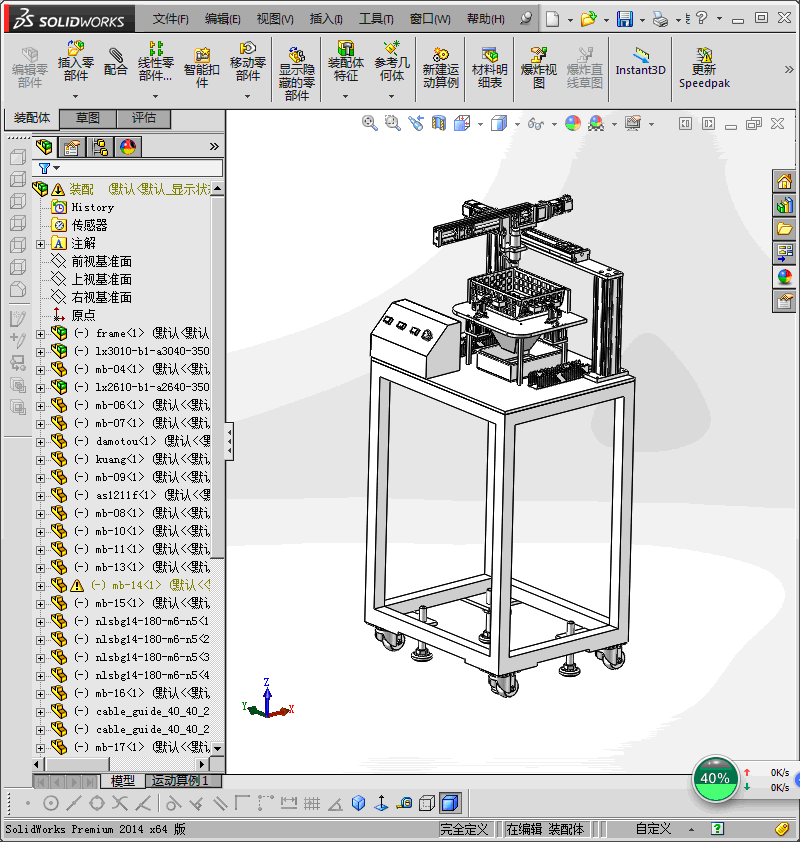
Task: Open Hide/Show Items glasses icon
Action: pos(535,124)
